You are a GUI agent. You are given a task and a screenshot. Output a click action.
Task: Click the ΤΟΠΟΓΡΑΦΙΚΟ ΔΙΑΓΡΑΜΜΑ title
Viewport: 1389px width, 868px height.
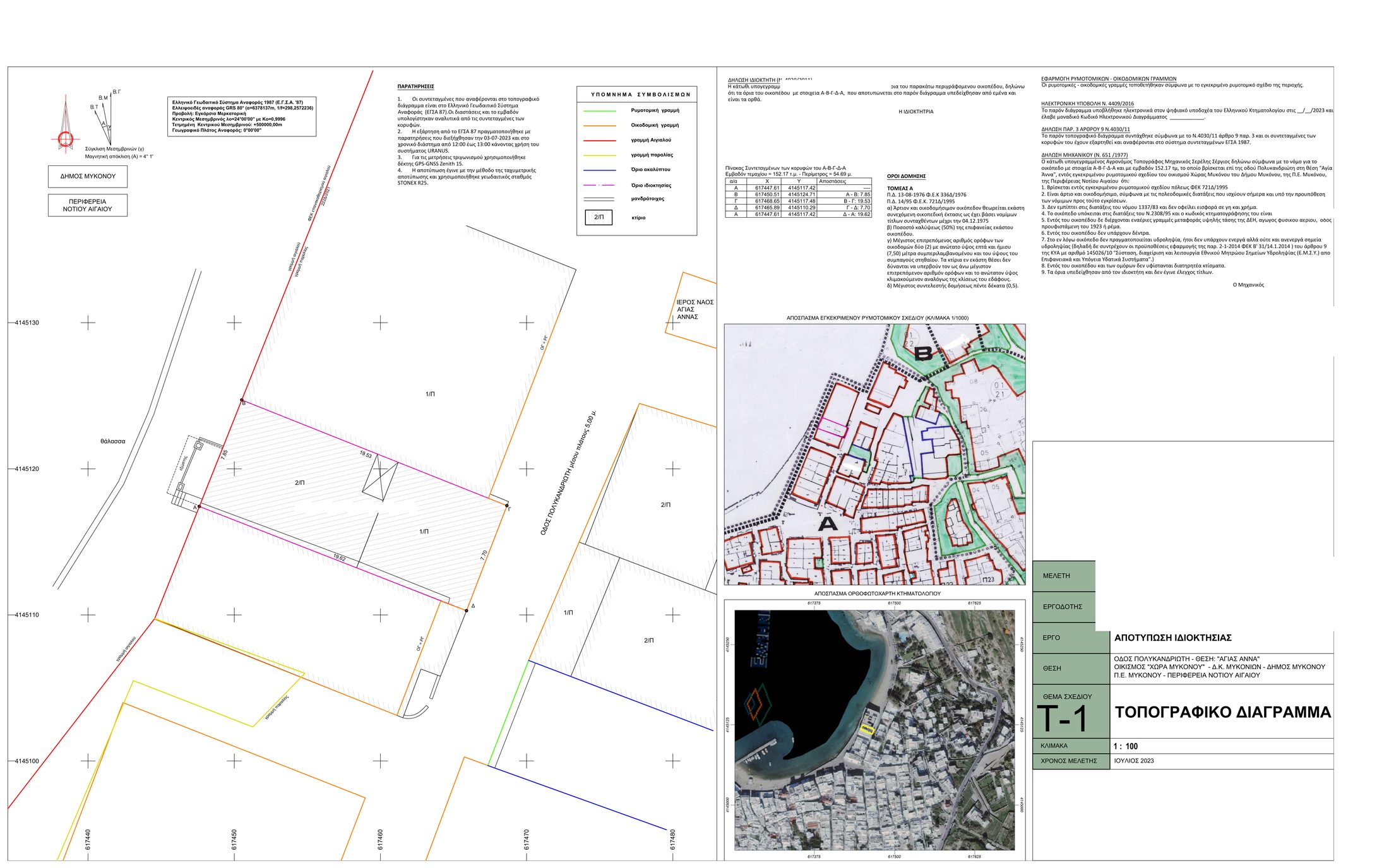pyautogui.click(x=1223, y=712)
